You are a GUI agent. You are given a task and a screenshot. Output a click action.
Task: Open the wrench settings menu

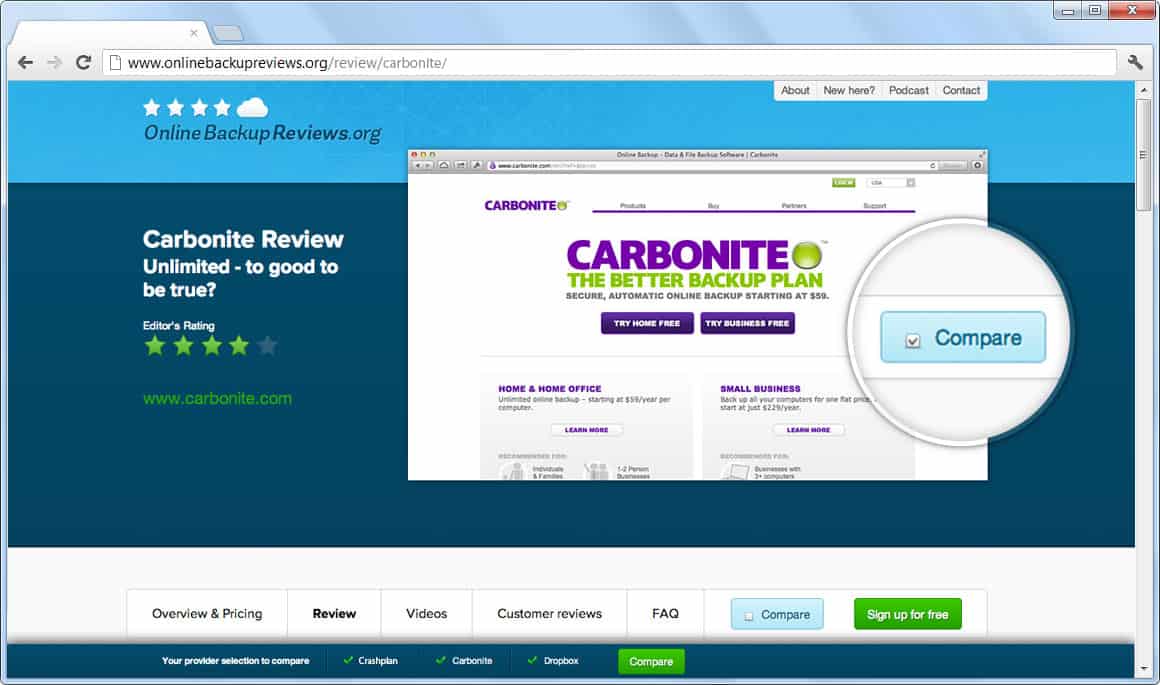1135,62
